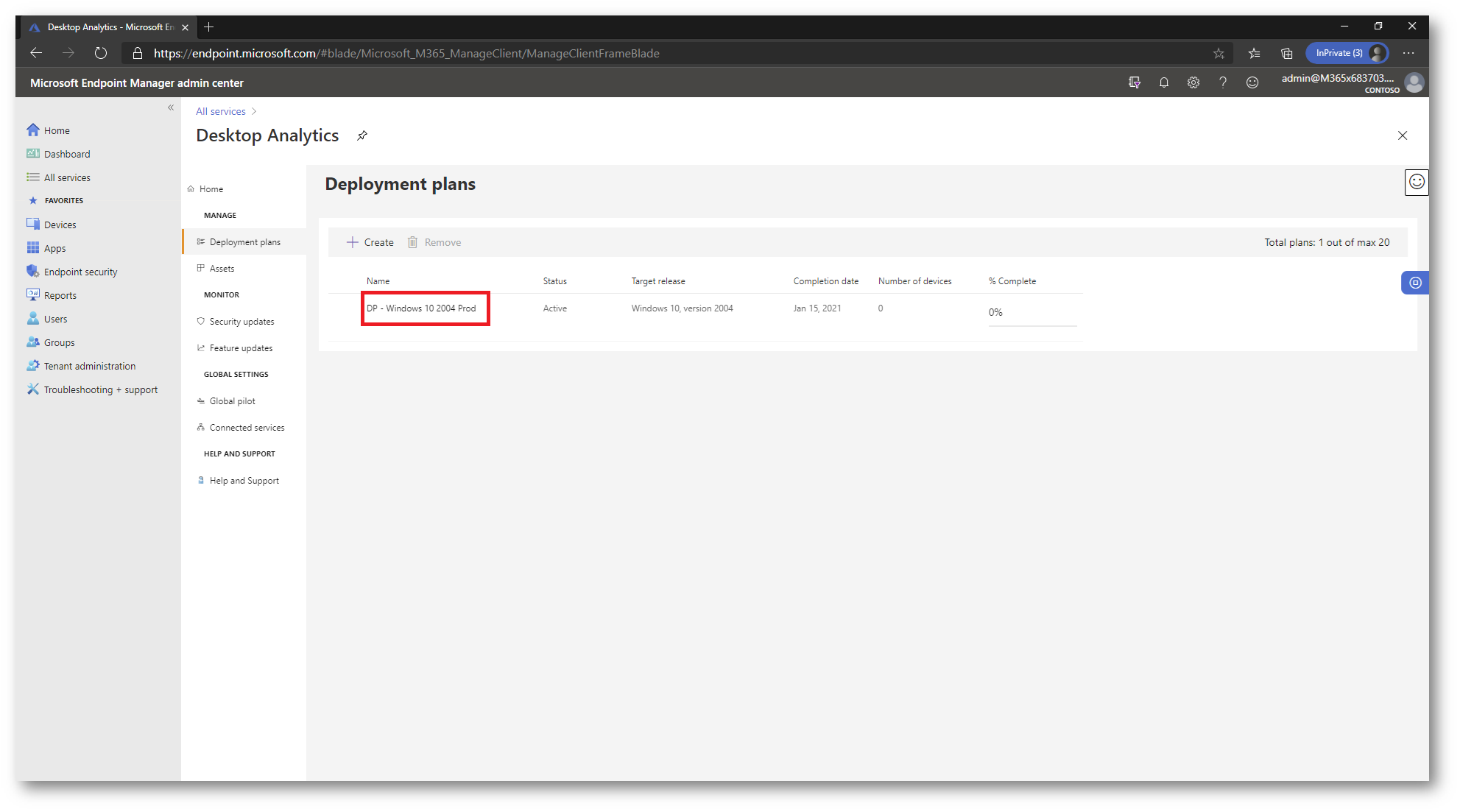Viewport: 1460px width, 812px height.
Task: Go back in the browser
Action: click(36, 53)
